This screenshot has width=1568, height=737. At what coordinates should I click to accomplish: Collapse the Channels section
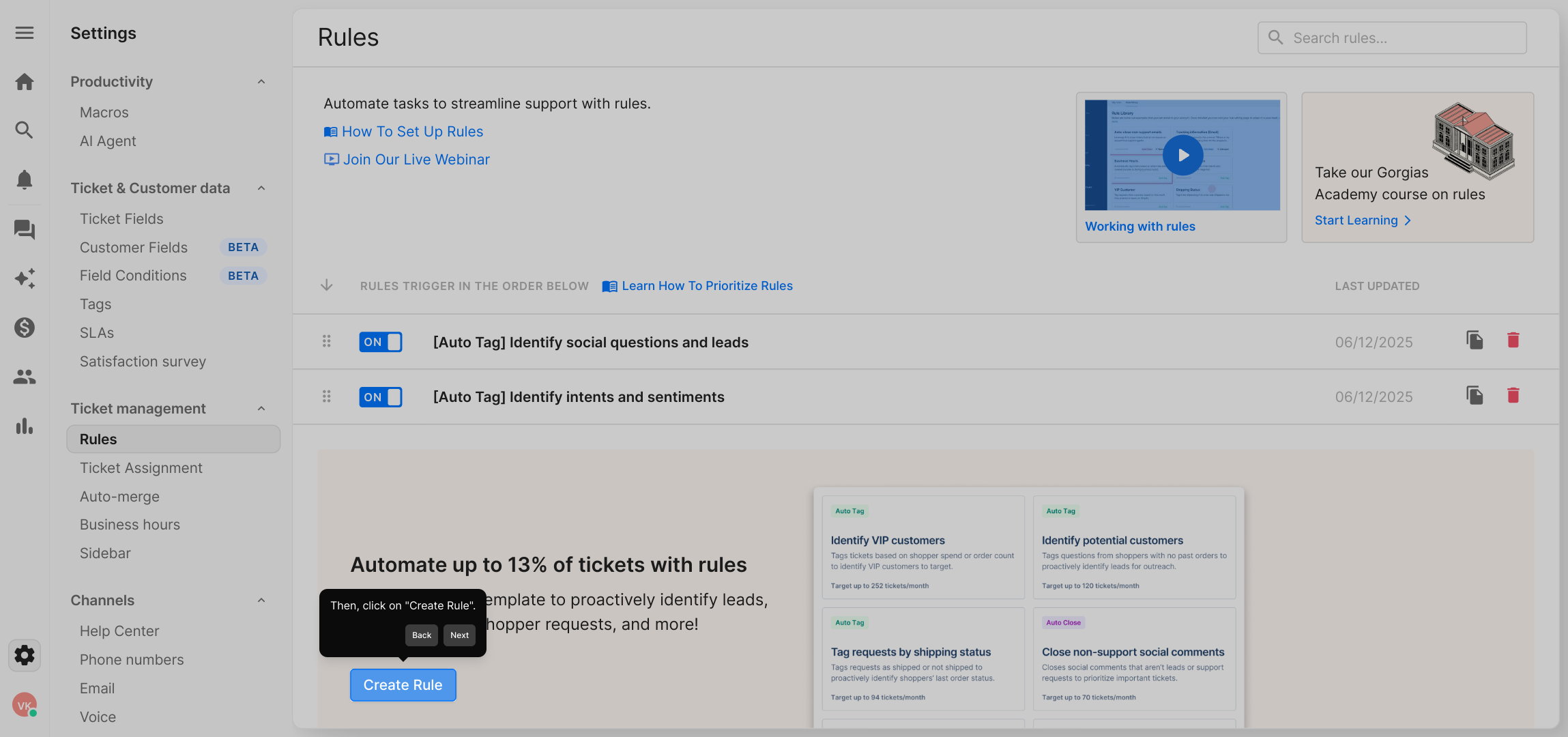point(261,601)
